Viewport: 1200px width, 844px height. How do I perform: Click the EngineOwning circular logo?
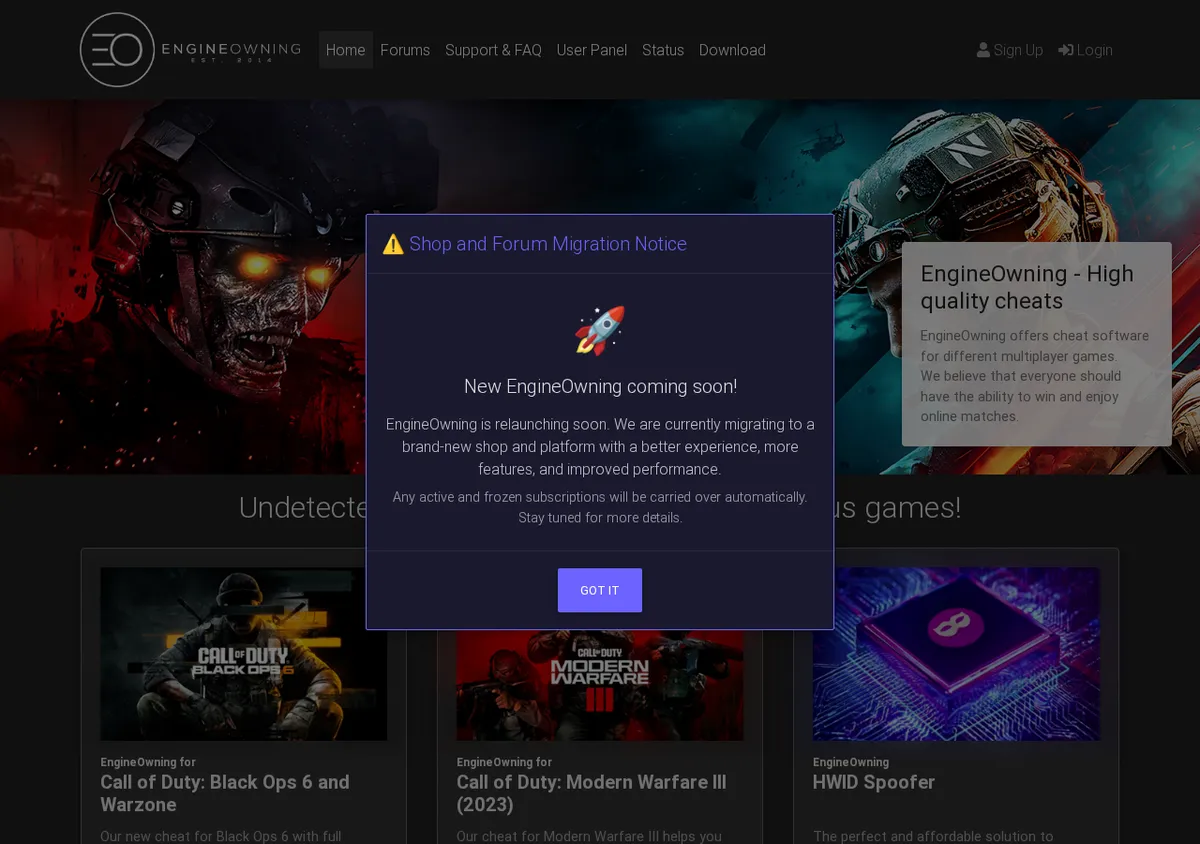click(x=117, y=50)
